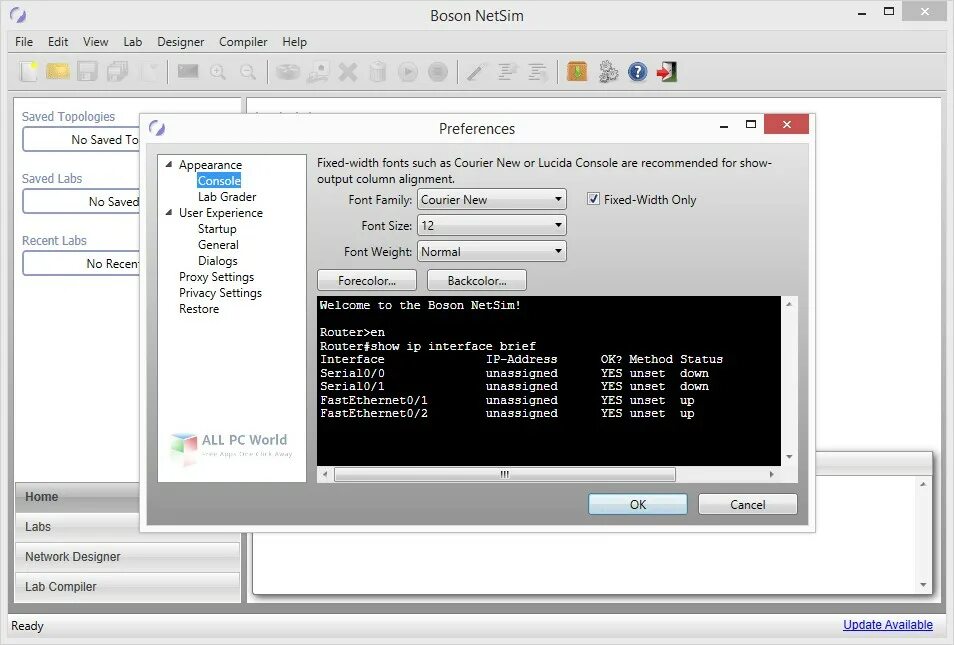Select Lab Grader in the preferences tree

[x=227, y=197]
